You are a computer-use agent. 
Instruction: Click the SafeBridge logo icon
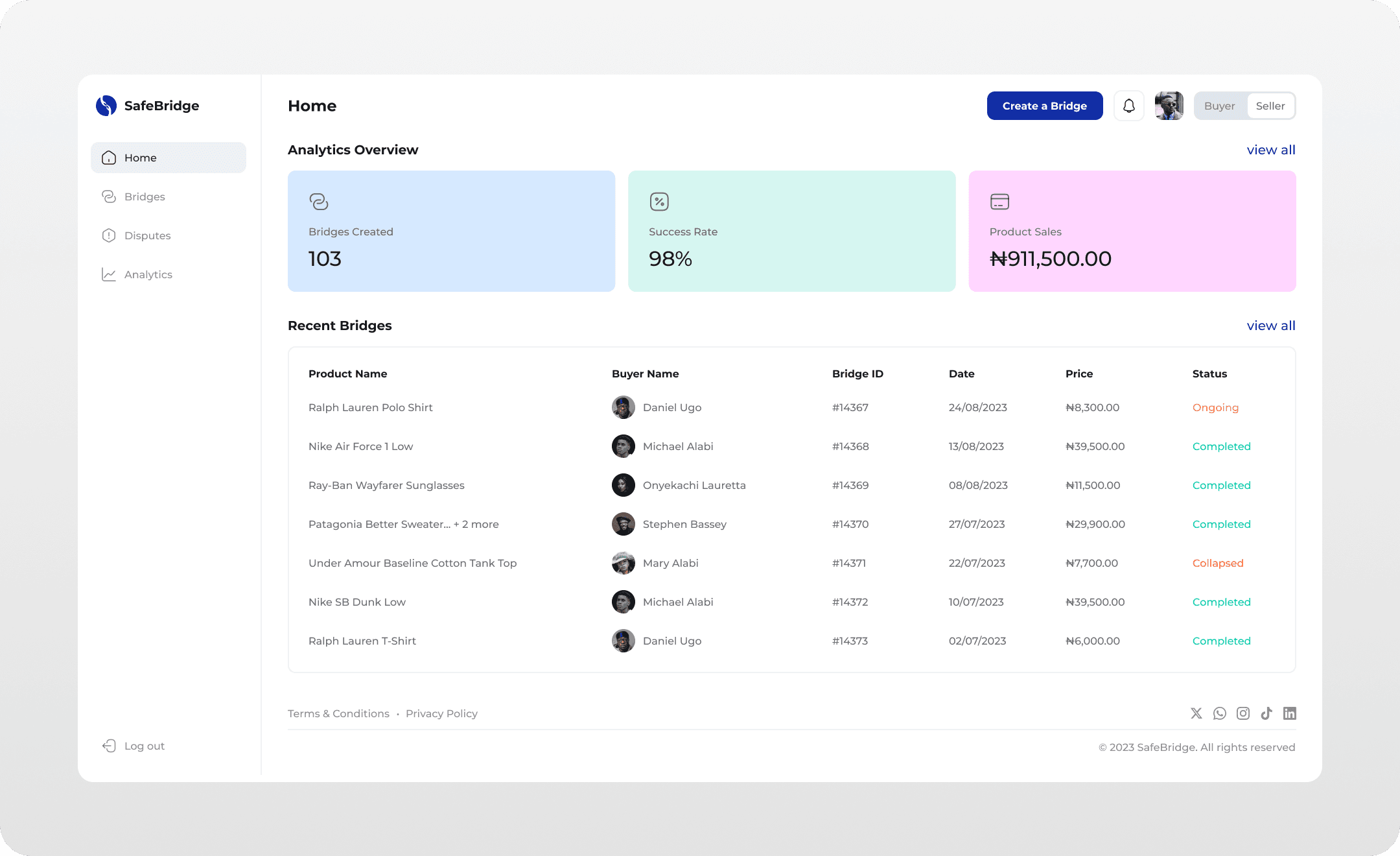point(106,106)
